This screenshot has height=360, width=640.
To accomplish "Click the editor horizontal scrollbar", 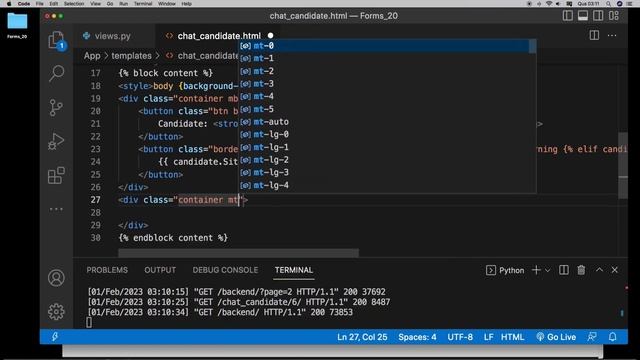I will [238, 253].
